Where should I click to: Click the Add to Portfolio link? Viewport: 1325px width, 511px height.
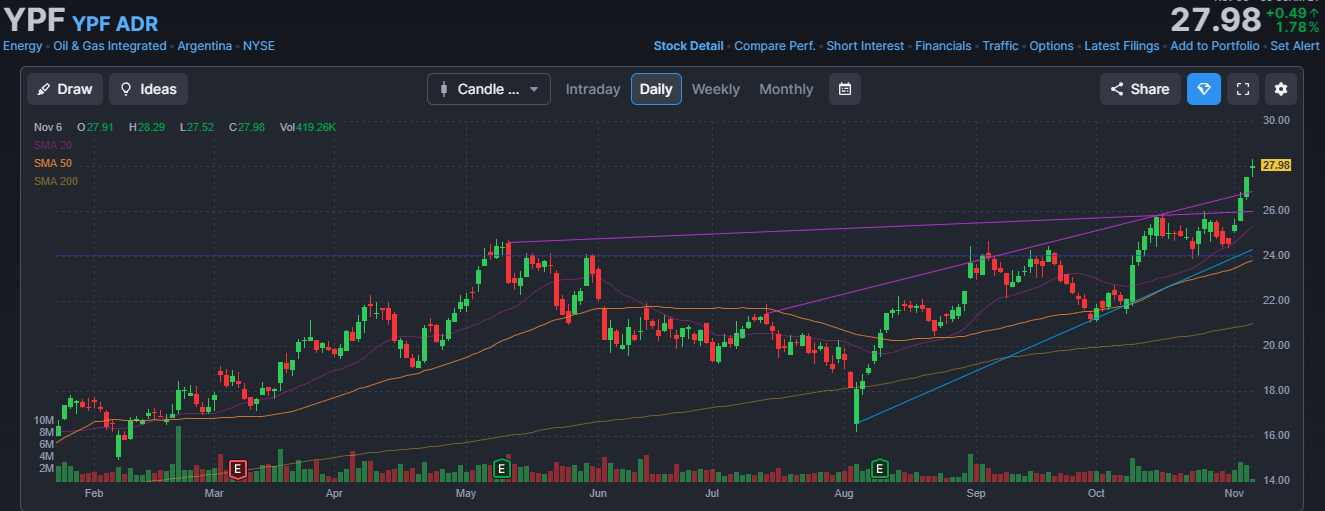(1215, 46)
